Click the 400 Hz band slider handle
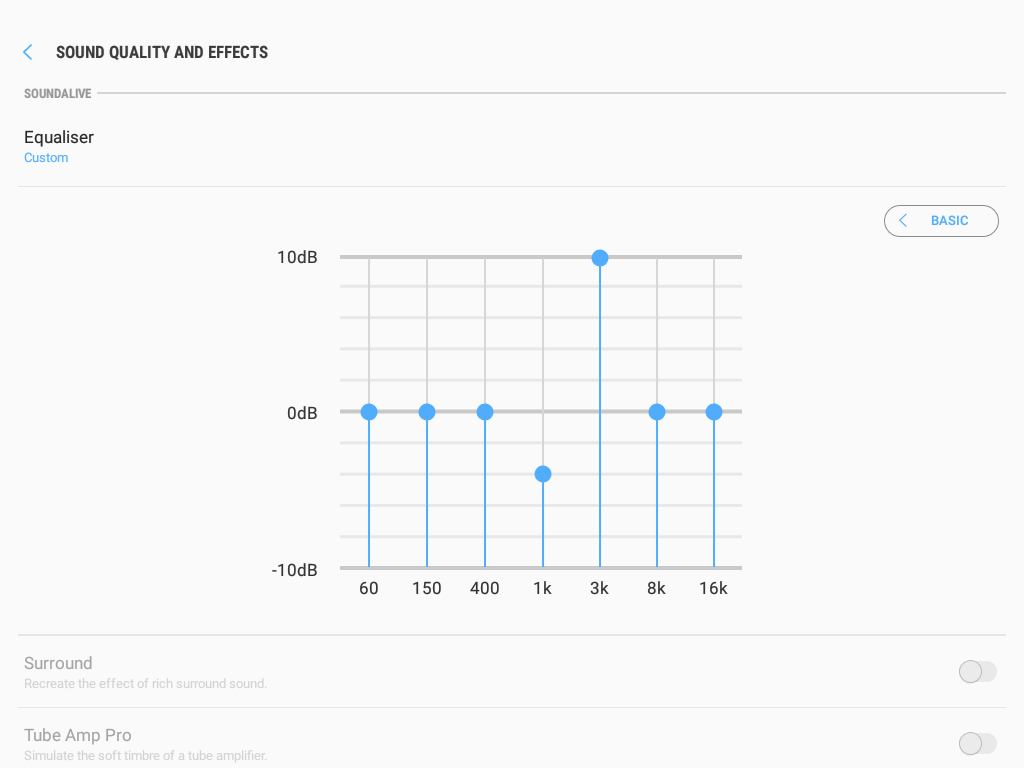The image size is (1024, 768). click(485, 412)
